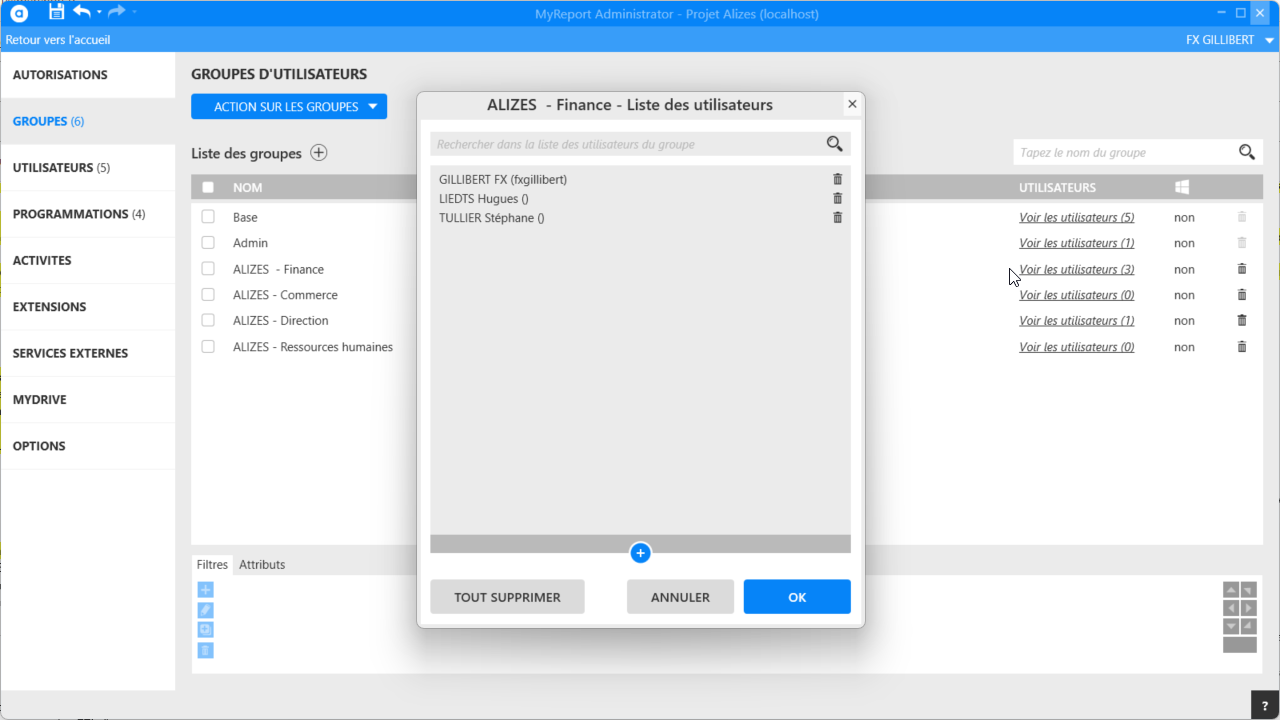The height and width of the screenshot is (720, 1280).
Task: Tick the Base group checkbox
Action: click(x=208, y=217)
